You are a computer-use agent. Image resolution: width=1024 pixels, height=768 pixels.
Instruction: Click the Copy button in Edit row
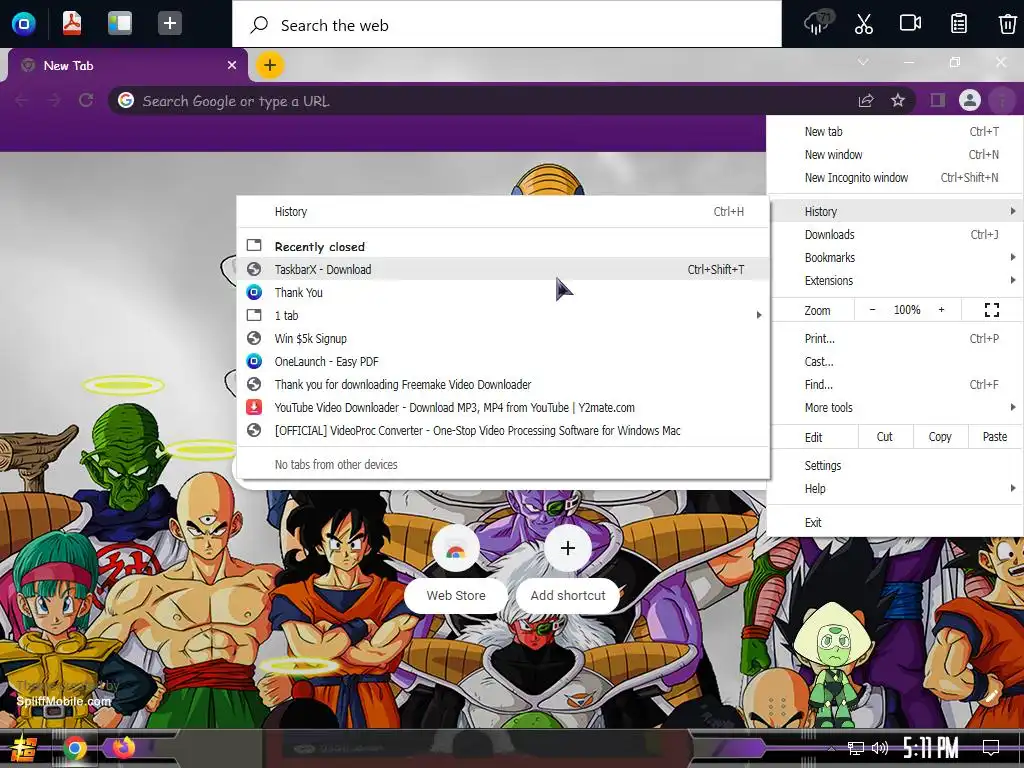tap(940, 437)
